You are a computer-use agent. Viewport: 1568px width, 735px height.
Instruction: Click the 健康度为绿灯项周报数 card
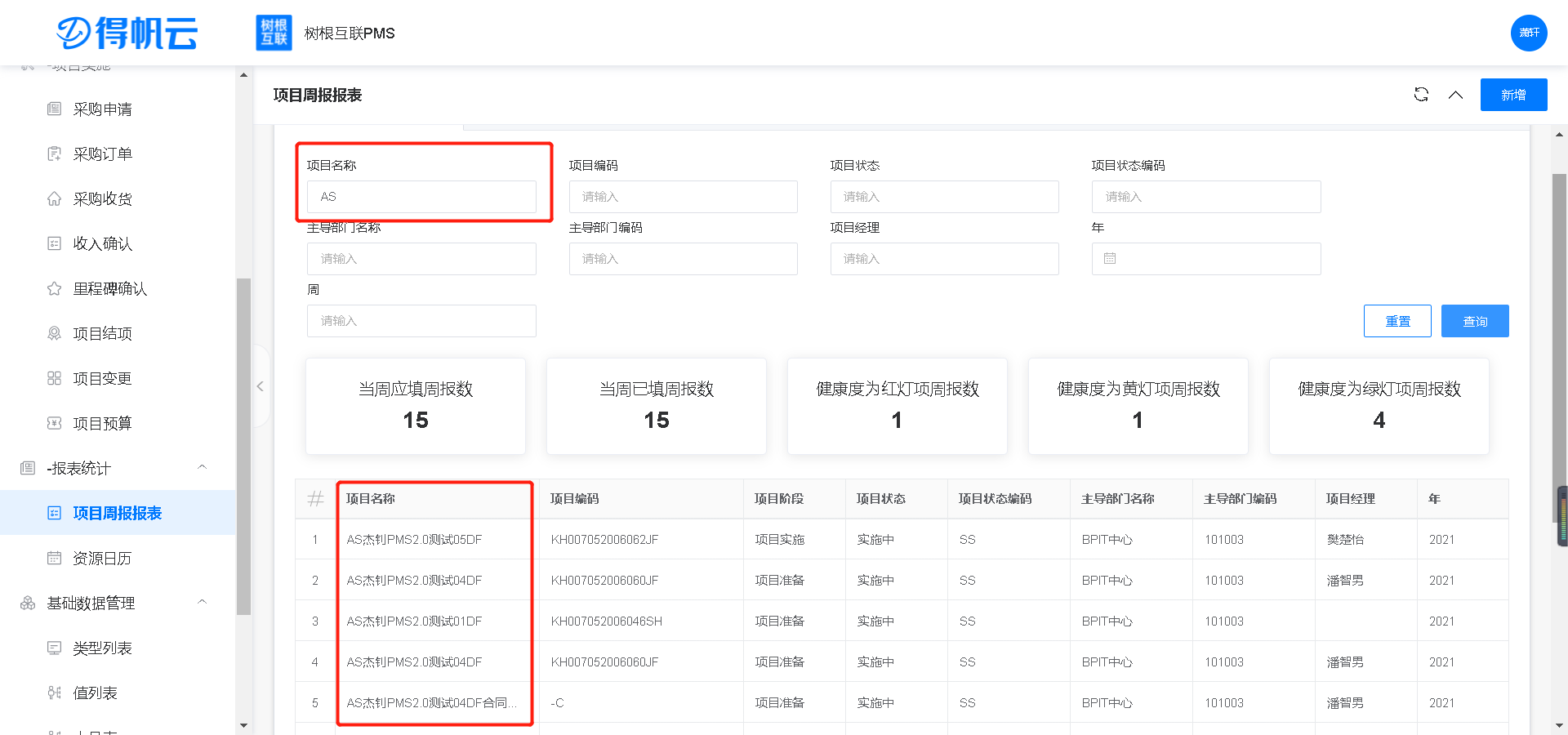[1379, 406]
